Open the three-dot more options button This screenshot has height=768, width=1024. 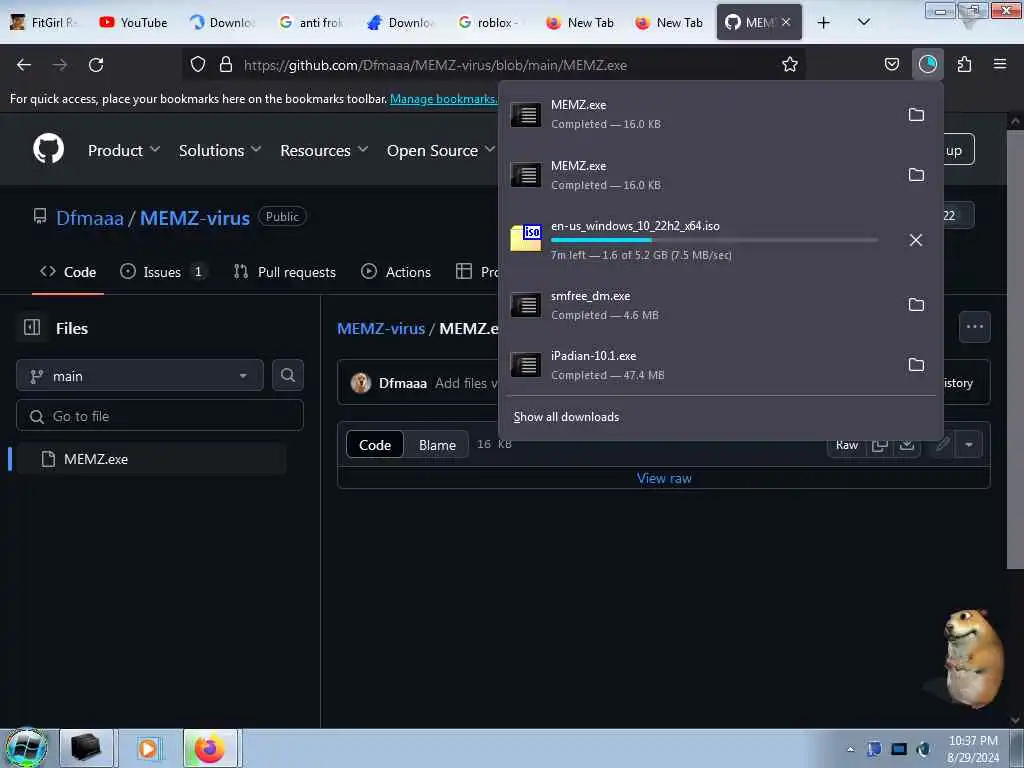(974, 327)
